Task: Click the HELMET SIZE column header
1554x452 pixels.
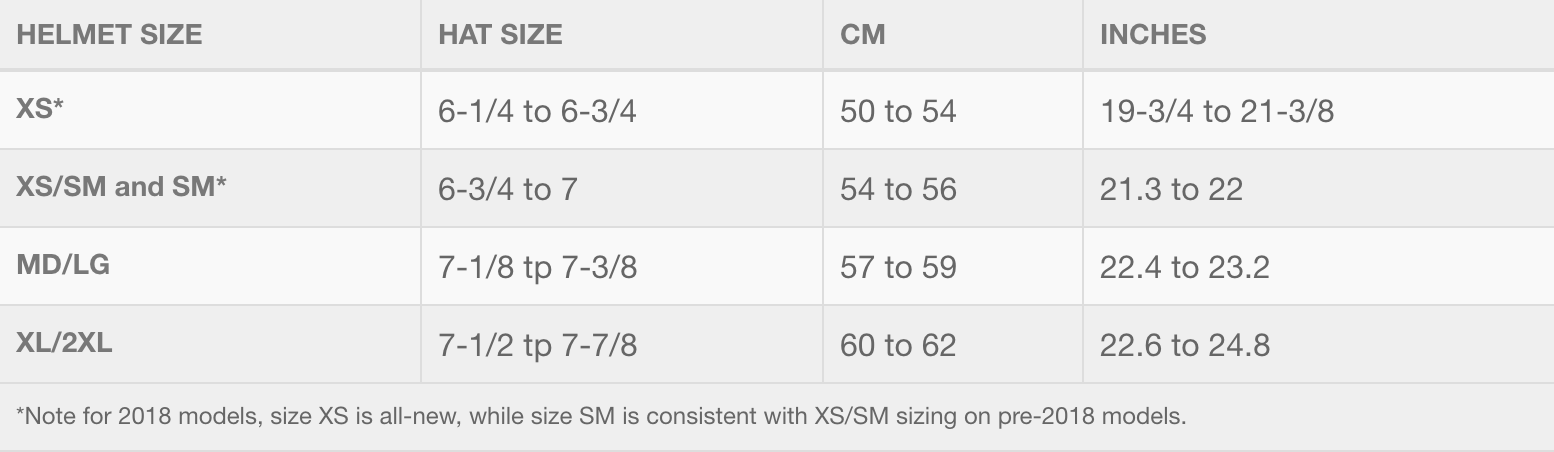Action: tap(109, 35)
